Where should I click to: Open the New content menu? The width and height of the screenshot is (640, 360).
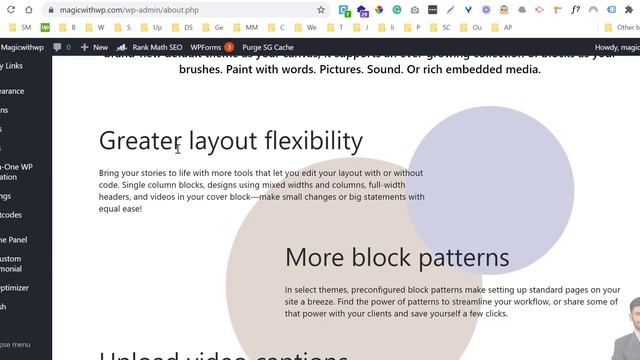coord(94,47)
